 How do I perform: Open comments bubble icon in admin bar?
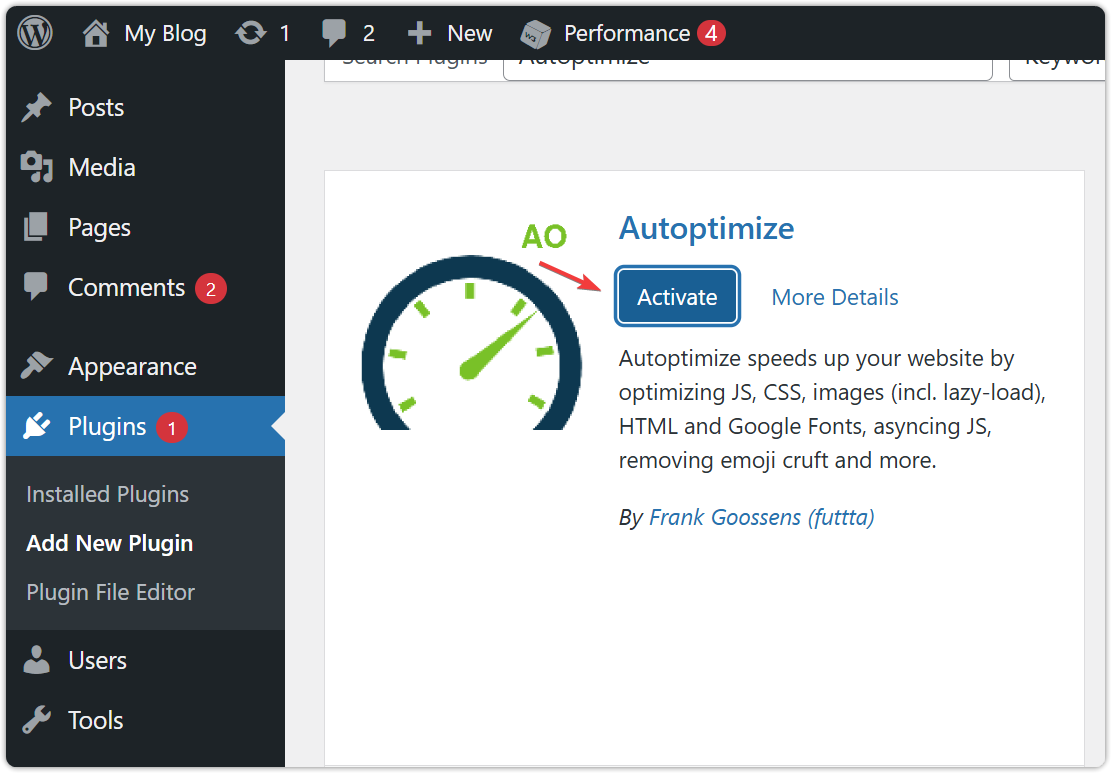(x=334, y=33)
